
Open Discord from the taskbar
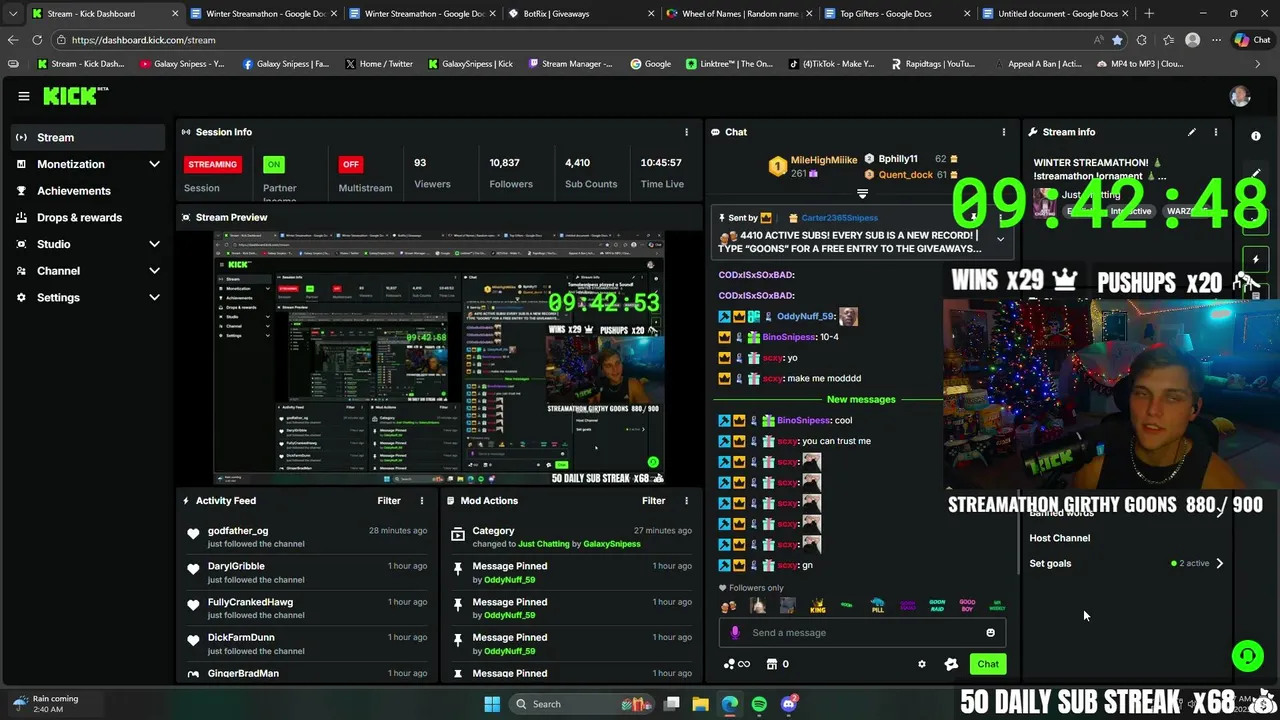pyautogui.click(x=788, y=704)
